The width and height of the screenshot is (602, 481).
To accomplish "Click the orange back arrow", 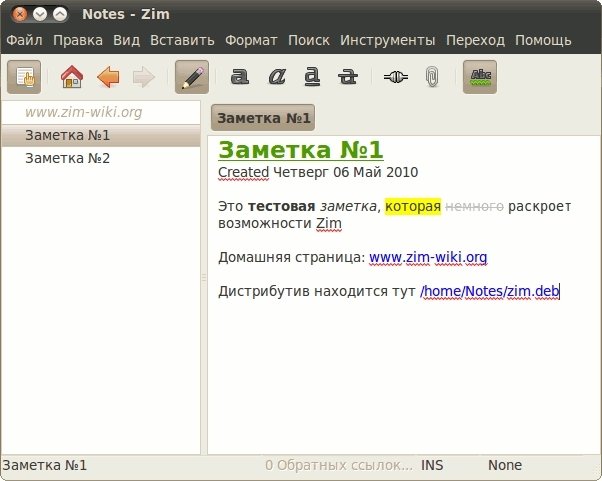I will [x=108, y=76].
